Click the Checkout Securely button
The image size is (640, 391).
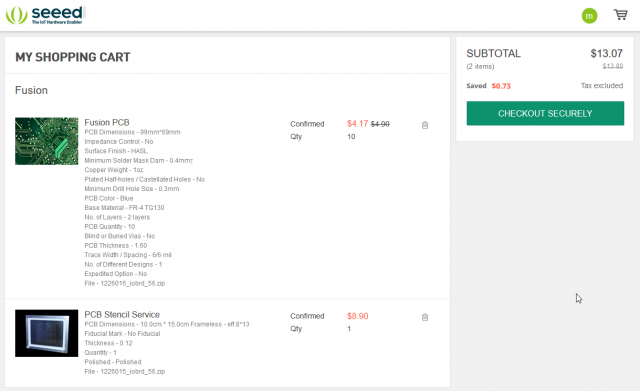point(545,113)
